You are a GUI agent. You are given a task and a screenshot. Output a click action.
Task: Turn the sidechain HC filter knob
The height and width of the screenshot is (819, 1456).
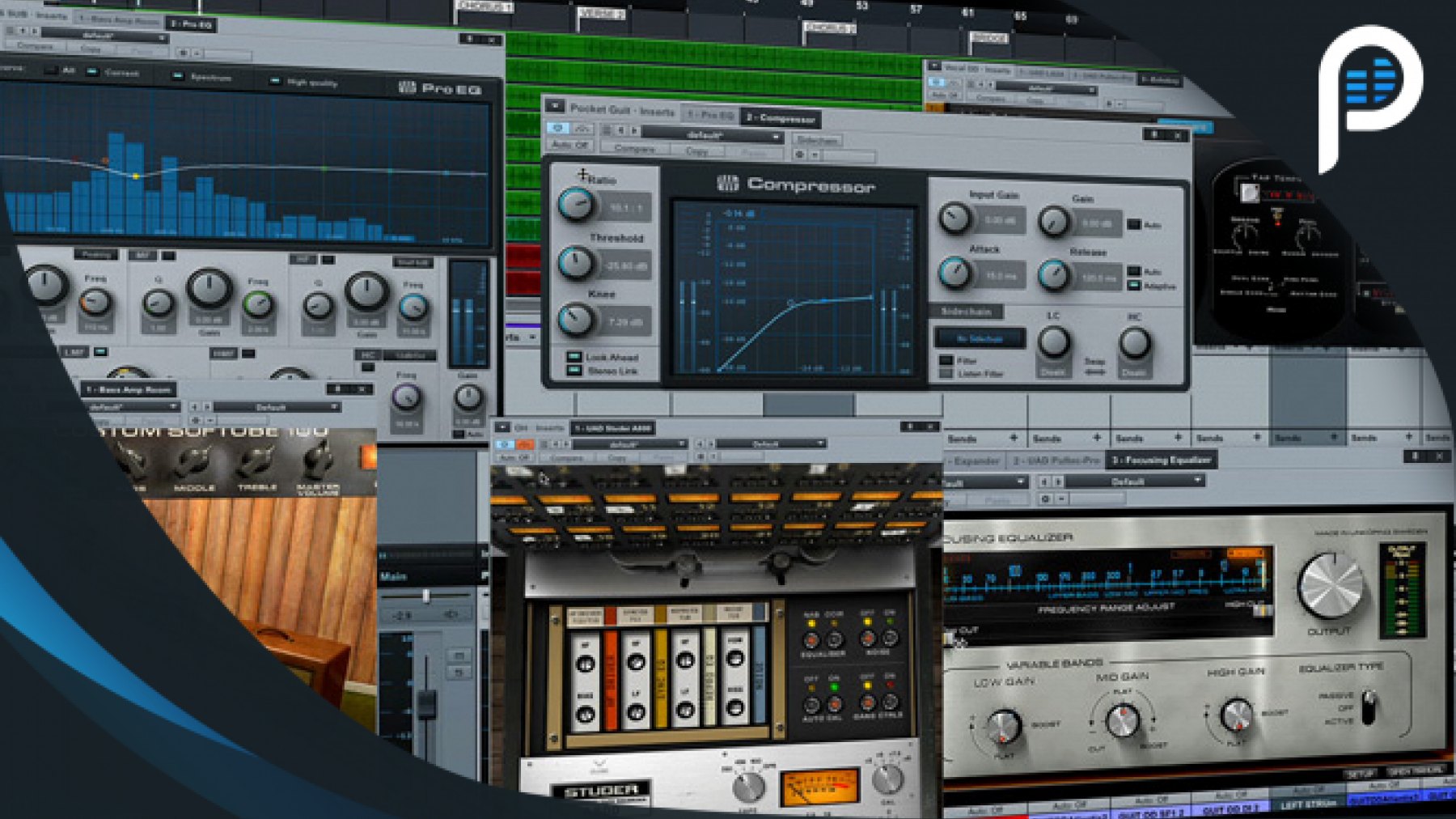tap(1135, 344)
